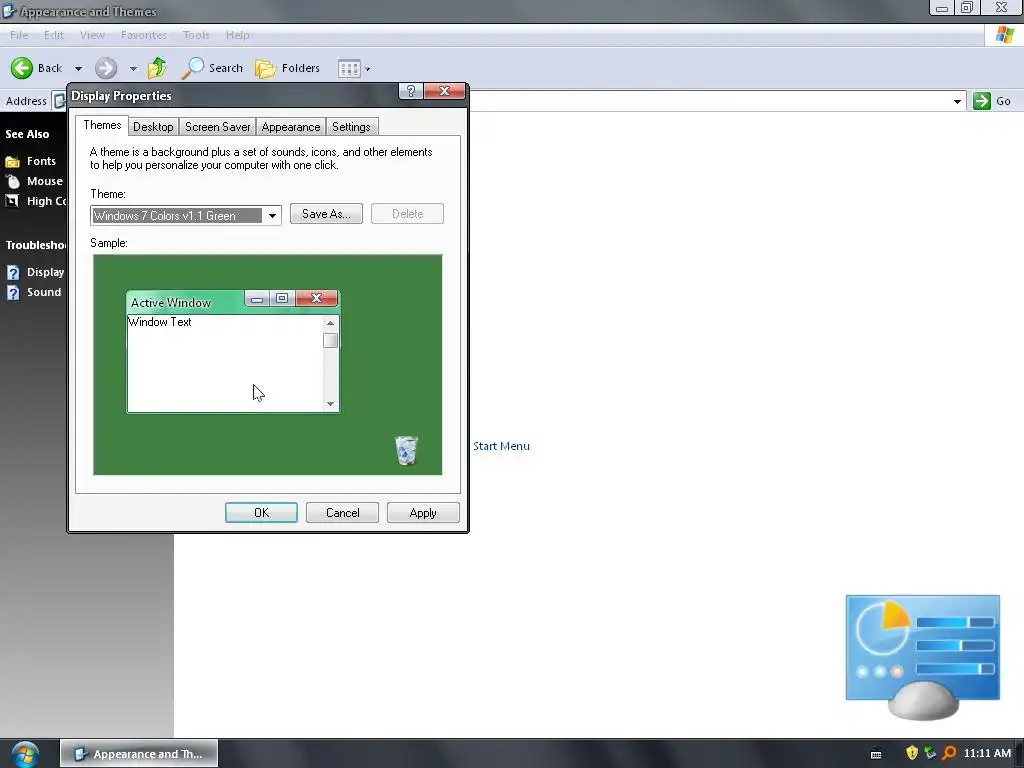
Task: Switch to the Screen Saver tab
Action: point(217,127)
